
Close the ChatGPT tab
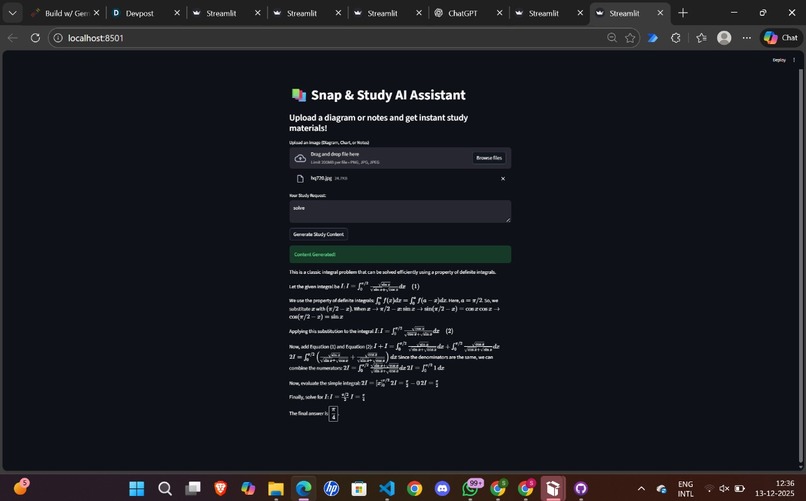(499, 13)
